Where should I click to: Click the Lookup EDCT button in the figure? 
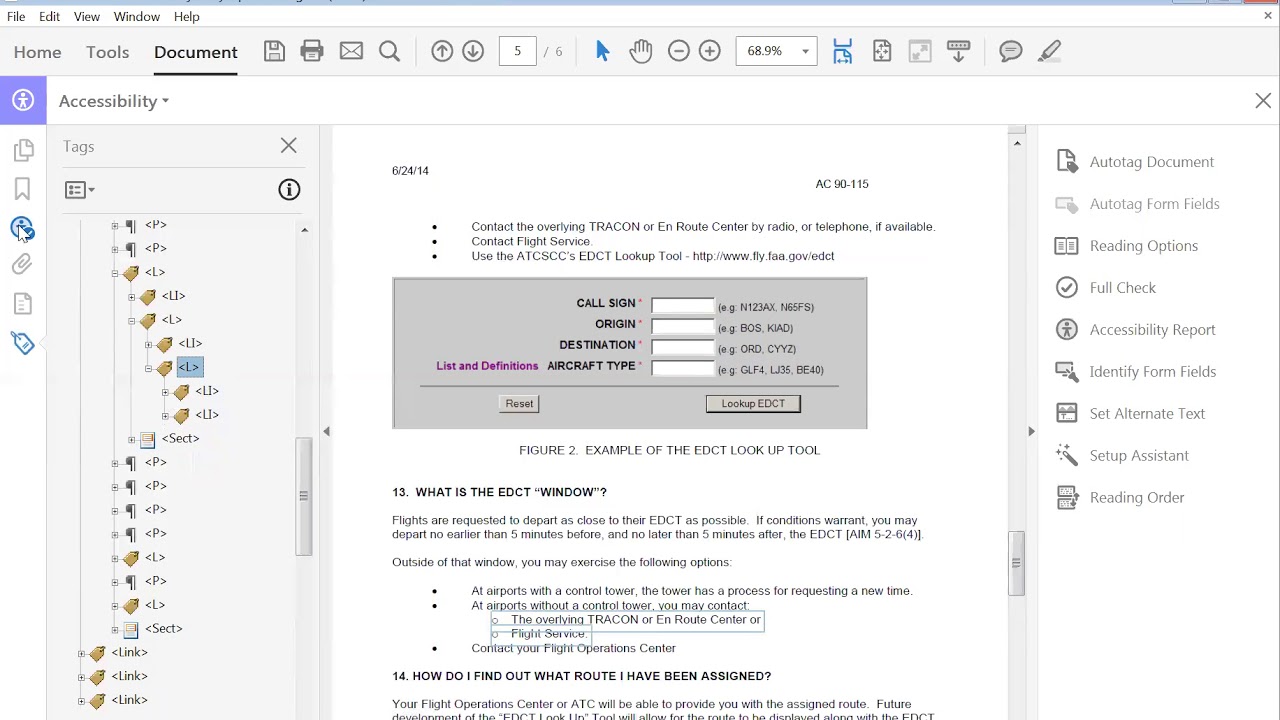pyautogui.click(x=753, y=404)
